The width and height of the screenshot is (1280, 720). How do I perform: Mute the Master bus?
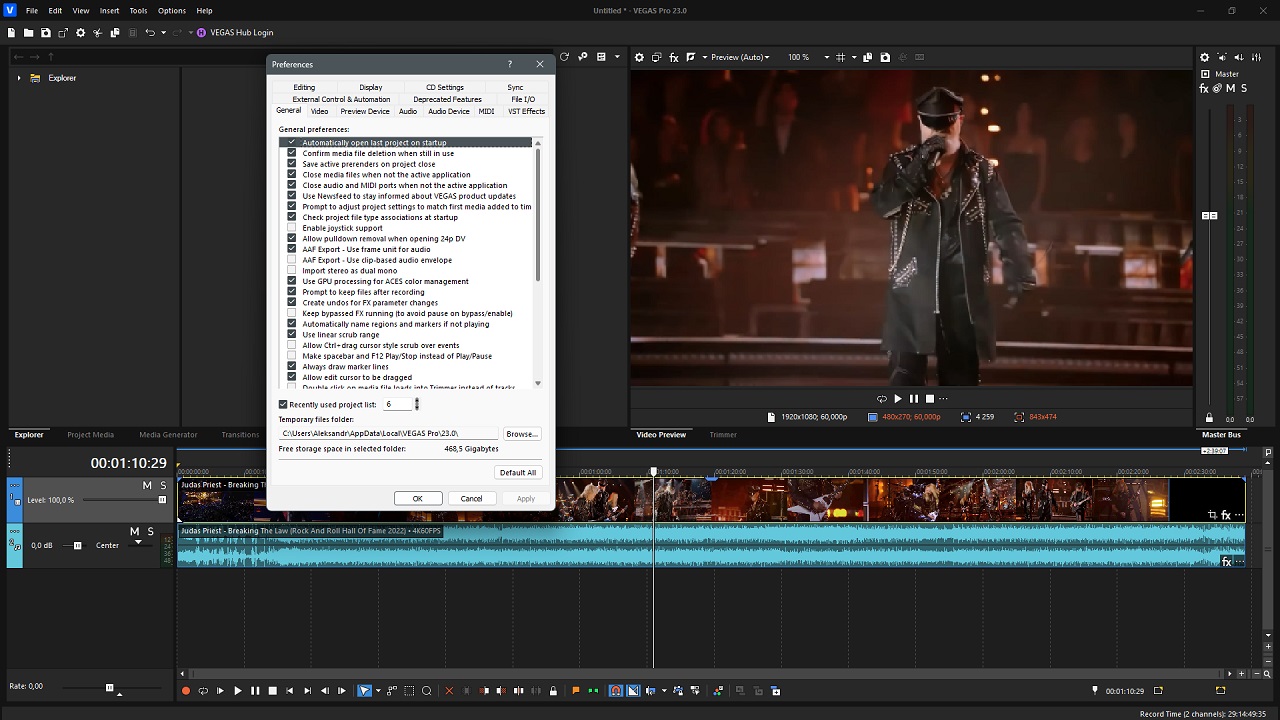coord(1232,89)
